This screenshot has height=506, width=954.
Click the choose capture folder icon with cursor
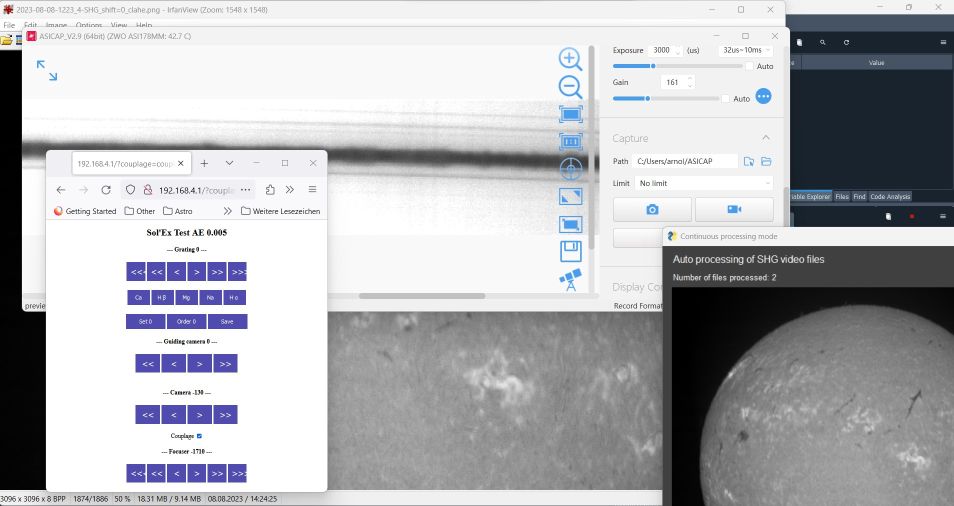pos(749,161)
